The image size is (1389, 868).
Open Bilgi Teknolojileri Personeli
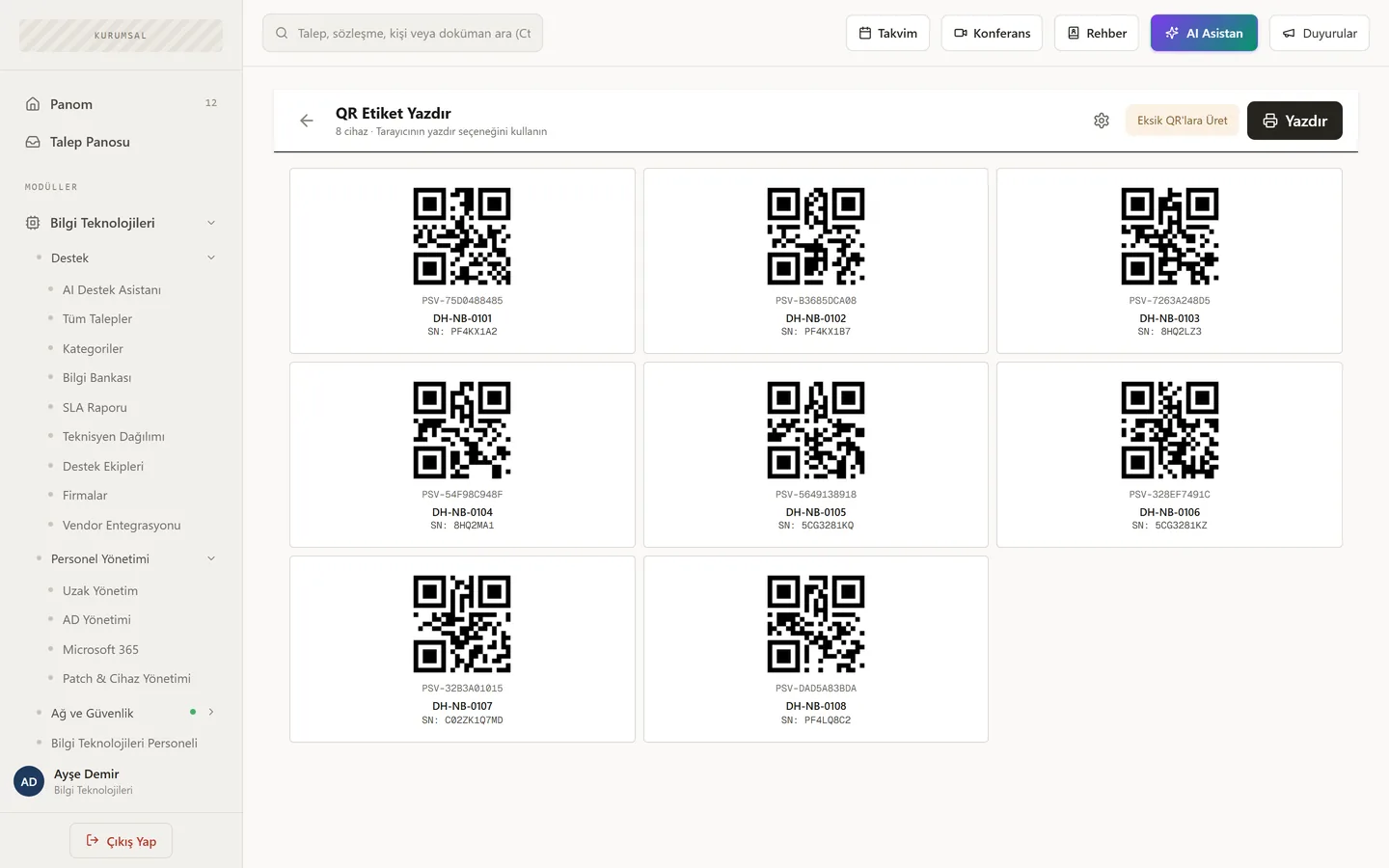click(x=124, y=744)
